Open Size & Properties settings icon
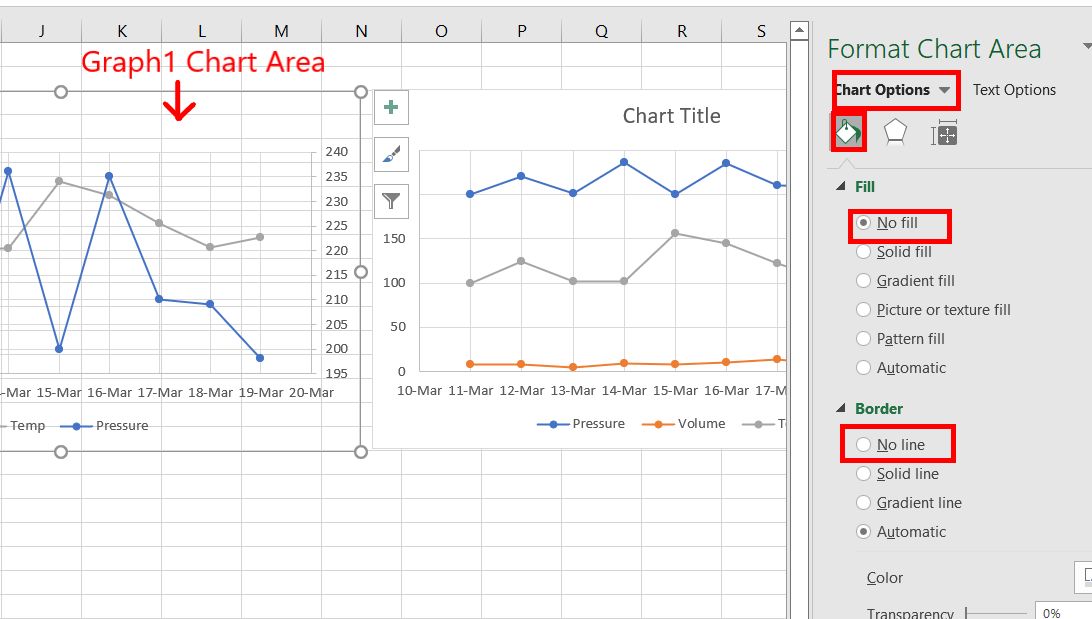This screenshot has height=619, width=1092. coord(944,131)
